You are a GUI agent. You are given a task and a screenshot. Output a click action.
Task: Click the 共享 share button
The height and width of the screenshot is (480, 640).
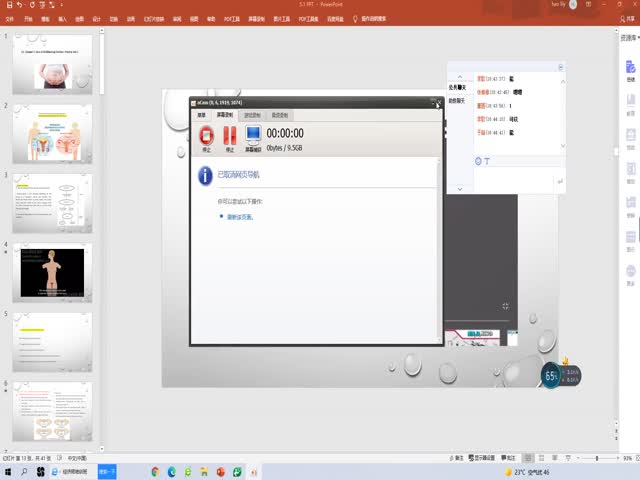[x=628, y=18]
